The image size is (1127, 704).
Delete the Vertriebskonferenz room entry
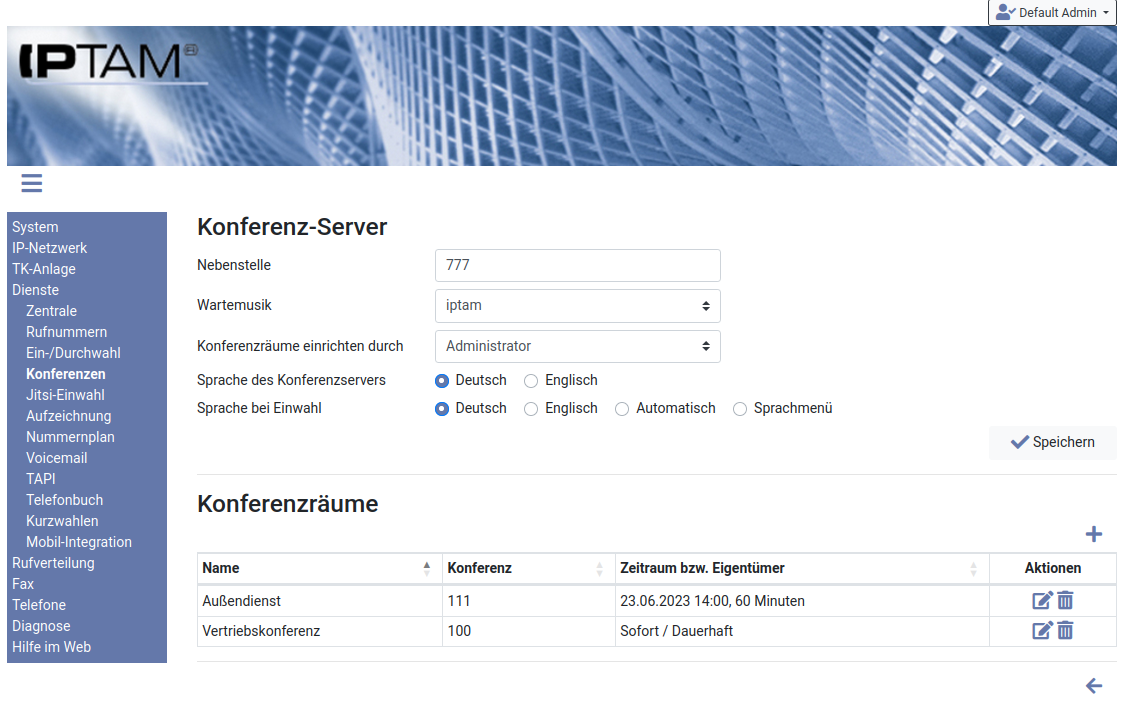[1066, 631]
